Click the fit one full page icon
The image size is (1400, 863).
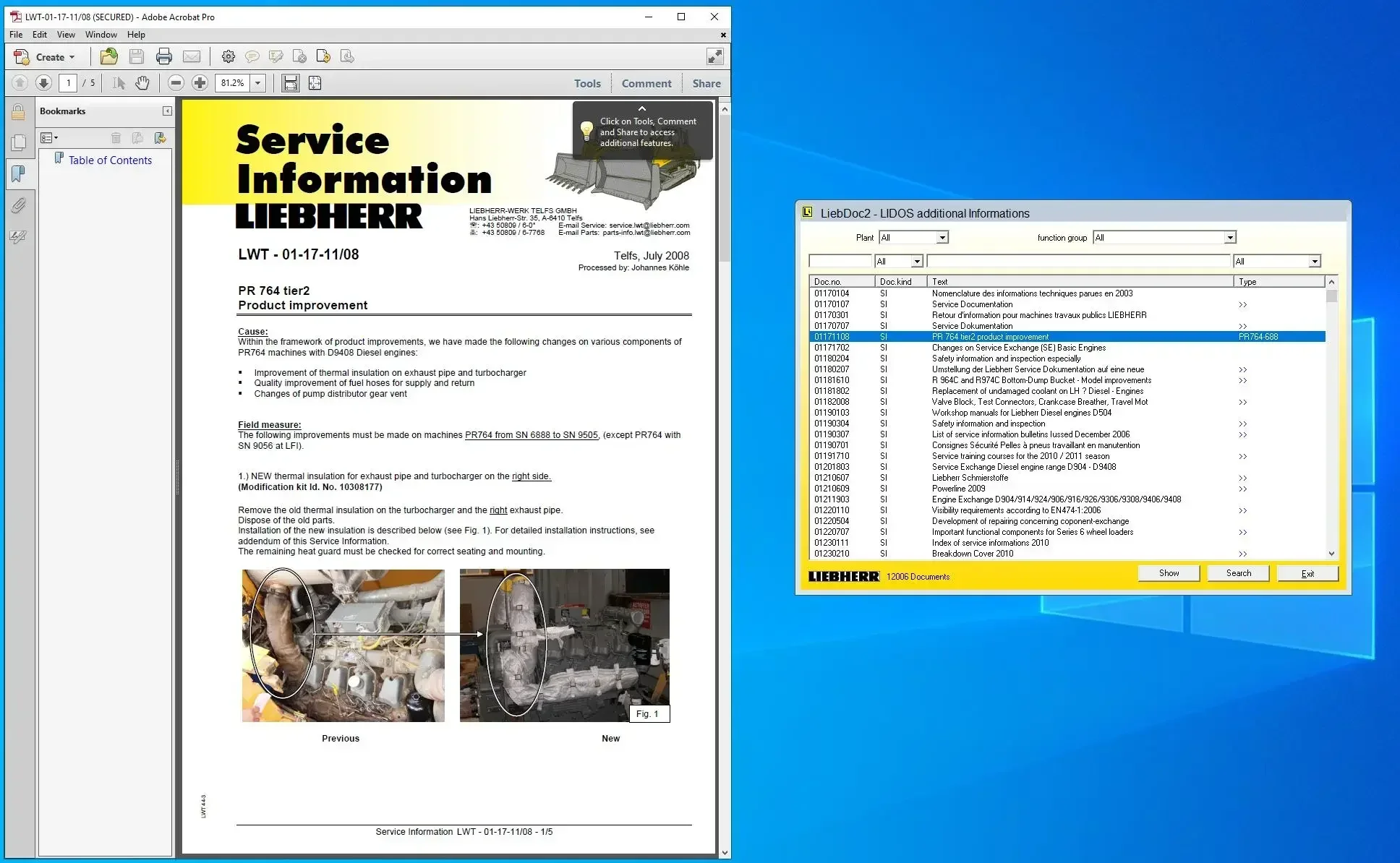pos(315,83)
